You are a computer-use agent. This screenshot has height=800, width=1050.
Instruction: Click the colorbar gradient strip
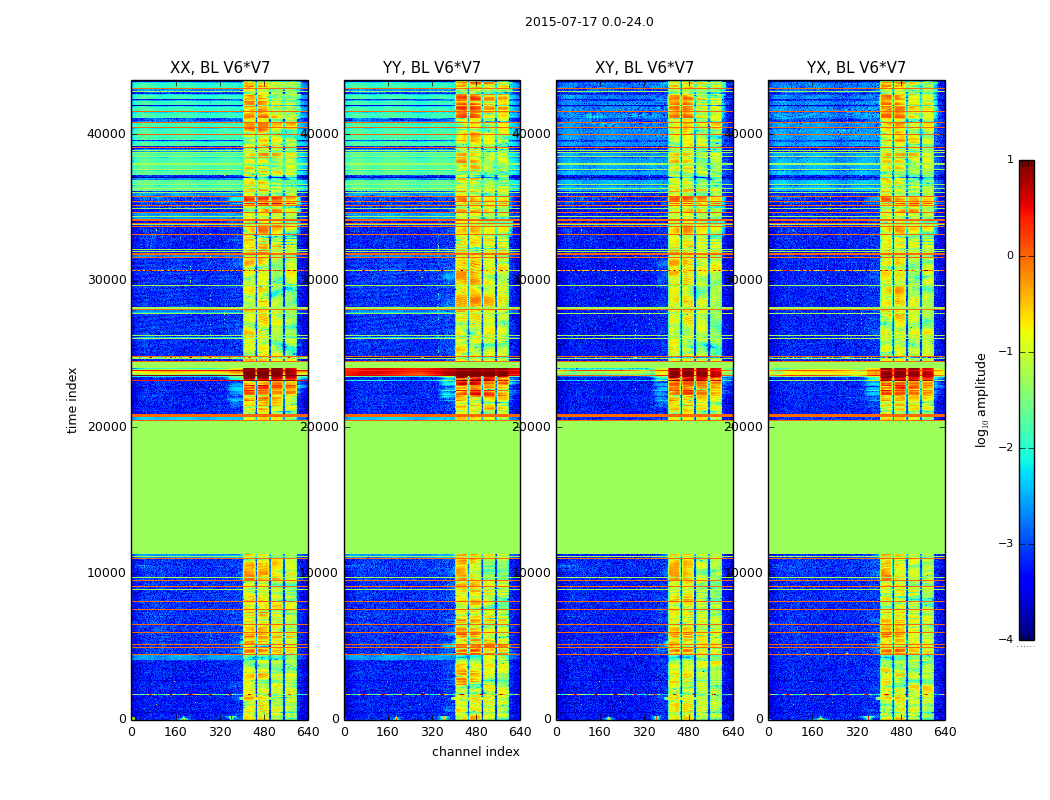tap(1026, 400)
